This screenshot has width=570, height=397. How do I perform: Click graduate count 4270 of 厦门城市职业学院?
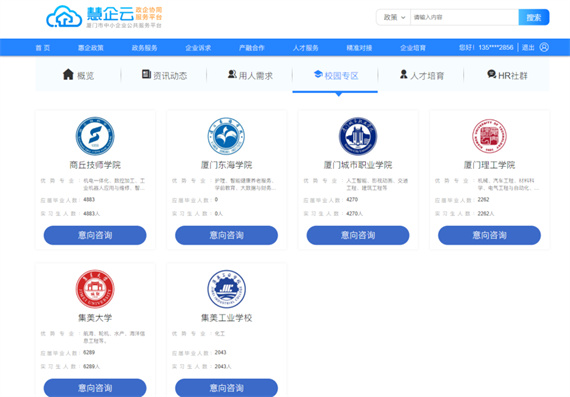352,200
